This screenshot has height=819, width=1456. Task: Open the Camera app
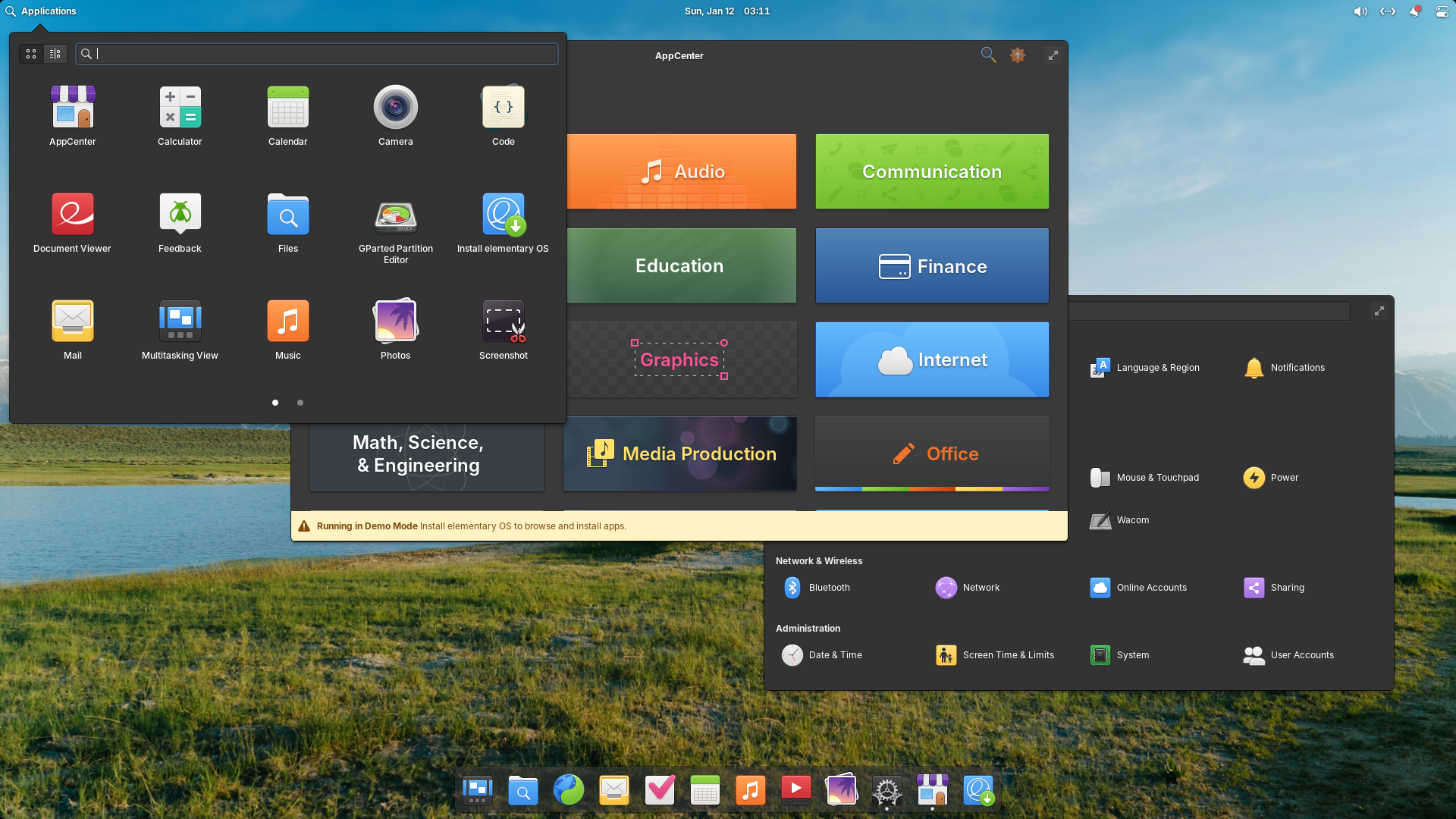pyautogui.click(x=395, y=108)
